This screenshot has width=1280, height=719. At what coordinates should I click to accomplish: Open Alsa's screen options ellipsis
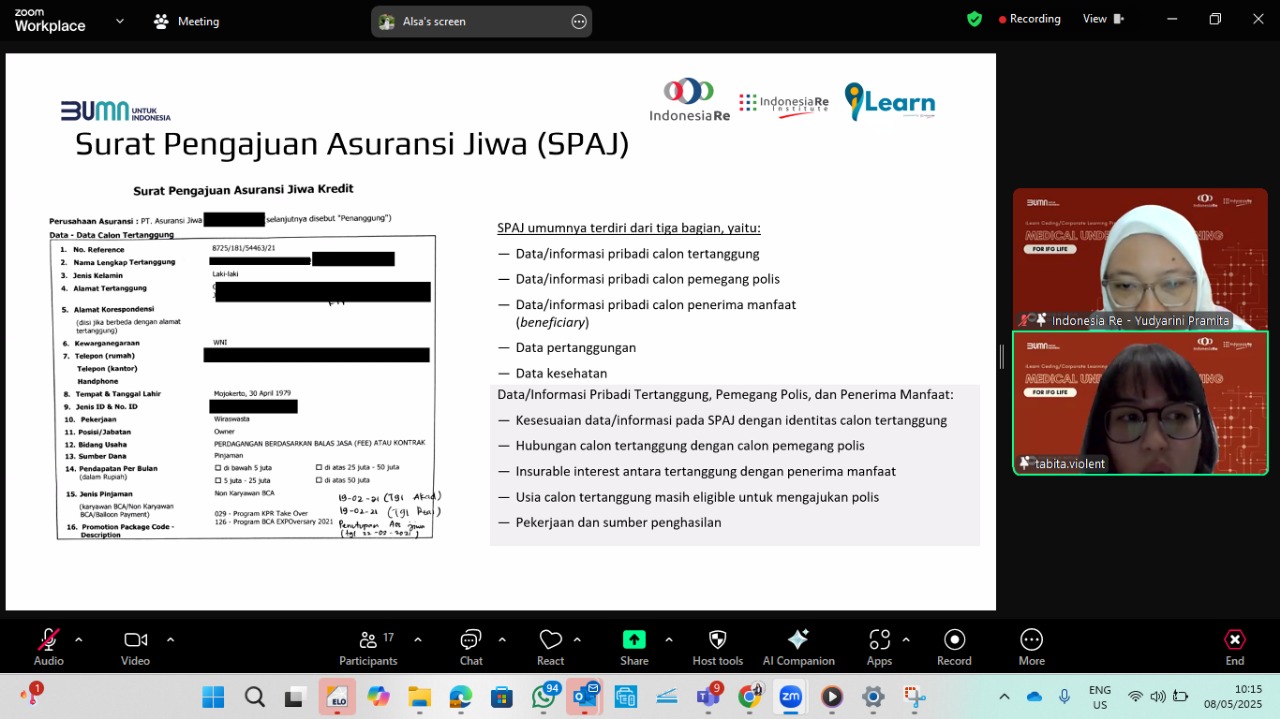tap(579, 21)
